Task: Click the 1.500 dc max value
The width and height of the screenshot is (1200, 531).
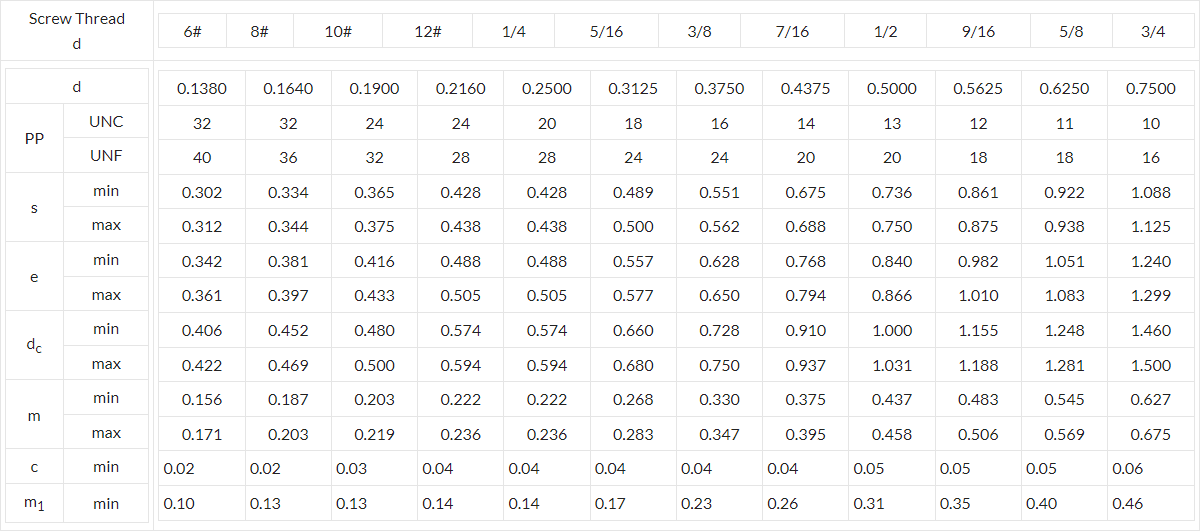Action: click(1151, 365)
